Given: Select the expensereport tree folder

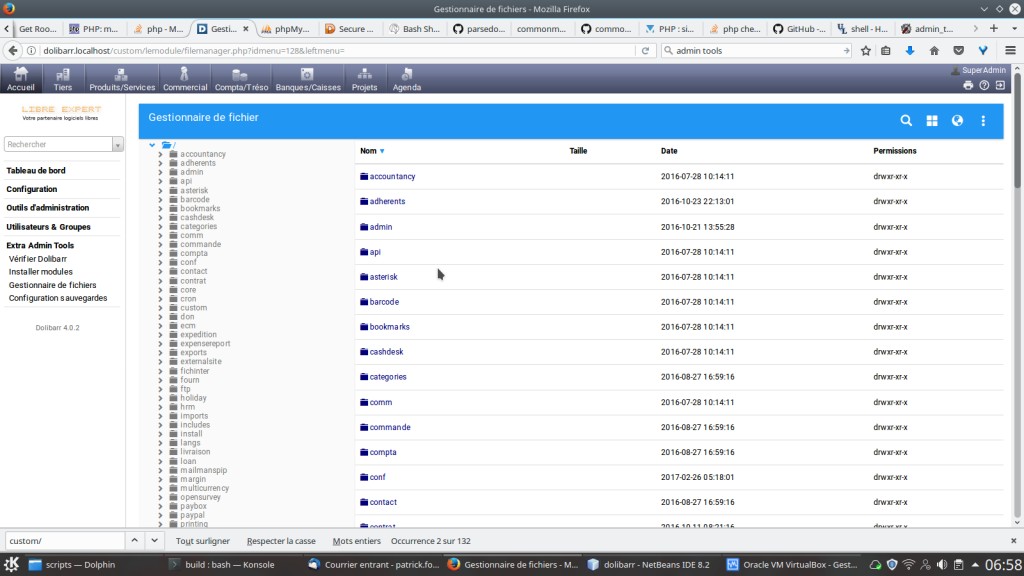Looking at the screenshot, I should [x=205, y=344].
